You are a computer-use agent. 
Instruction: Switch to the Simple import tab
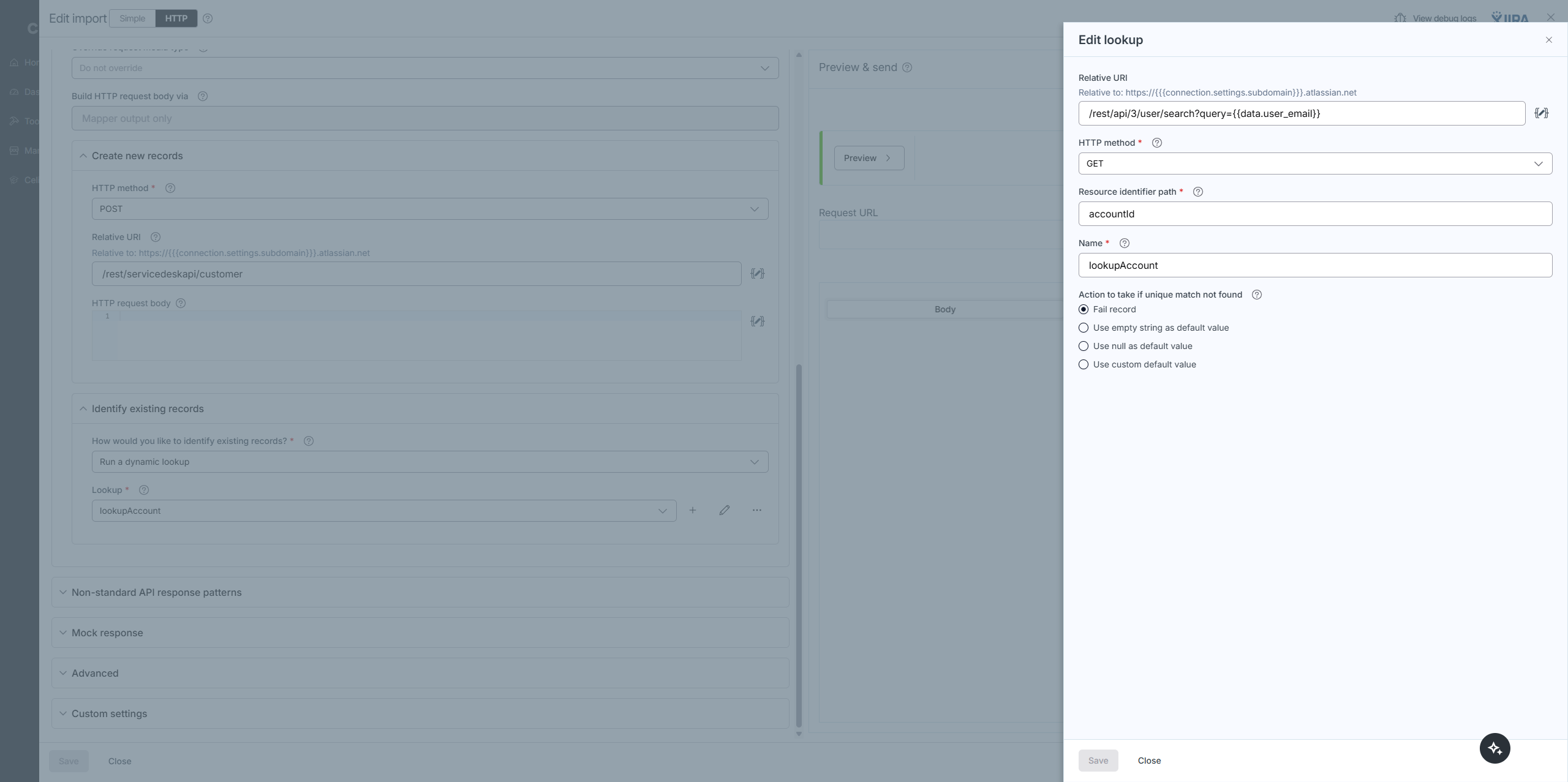(132, 18)
